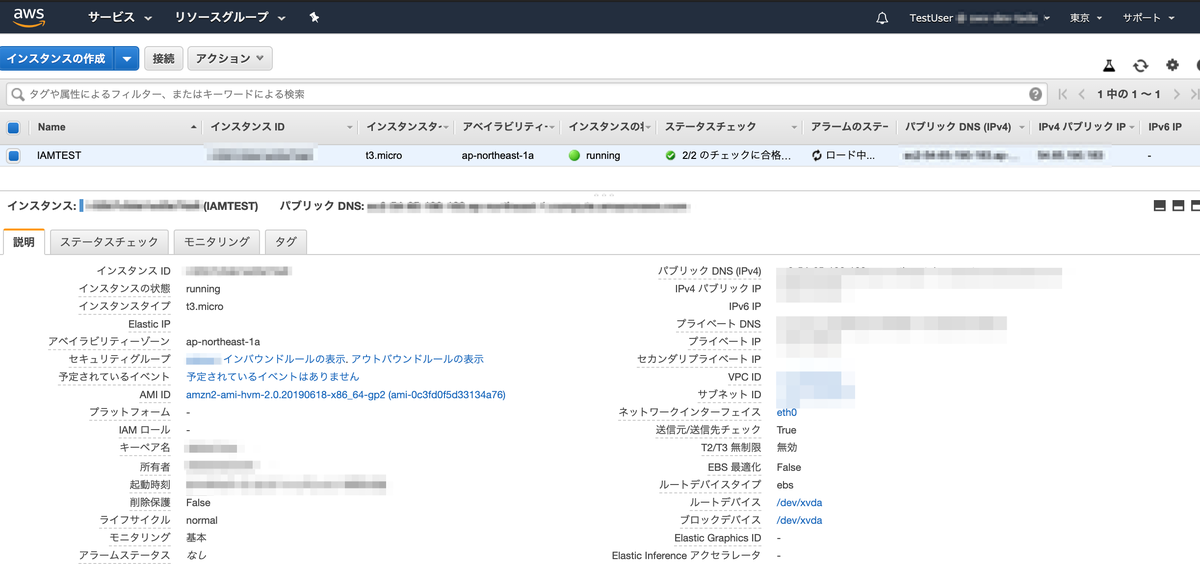Click the 送信元/送信先チェック label
Viewport: 1200px width, 564px height.
(x=708, y=430)
